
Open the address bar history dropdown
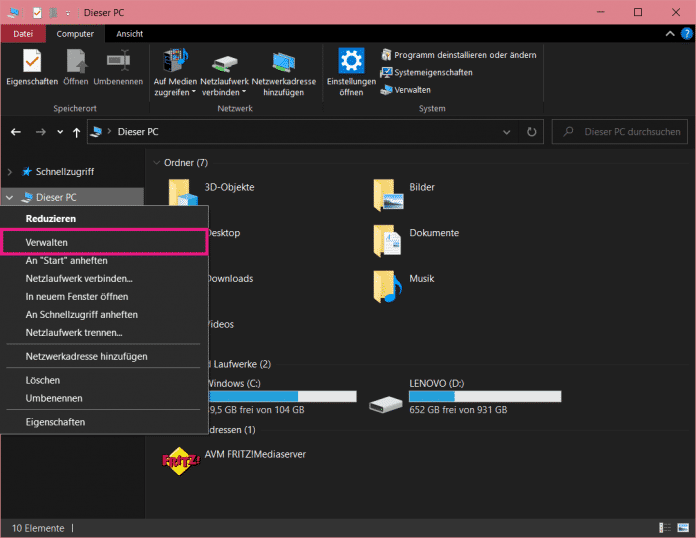point(510,131)
